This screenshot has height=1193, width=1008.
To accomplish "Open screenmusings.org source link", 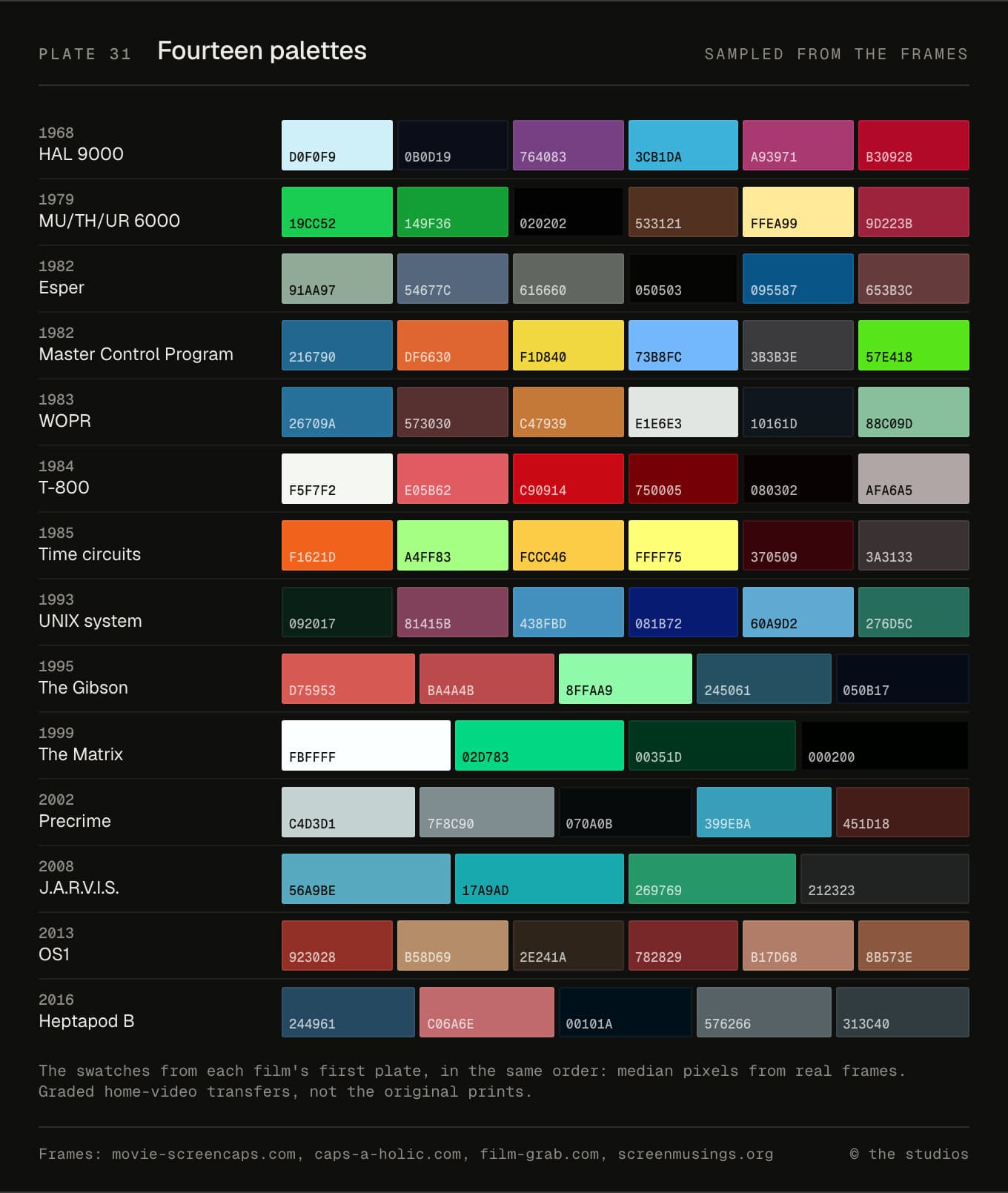I will [x=695, y=1154].
